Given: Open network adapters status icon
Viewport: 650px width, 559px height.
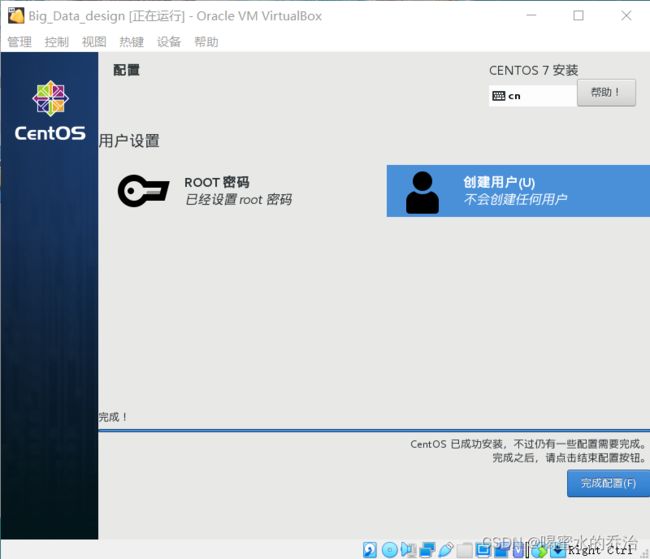Looking at the screenshot, I should 427,550.
